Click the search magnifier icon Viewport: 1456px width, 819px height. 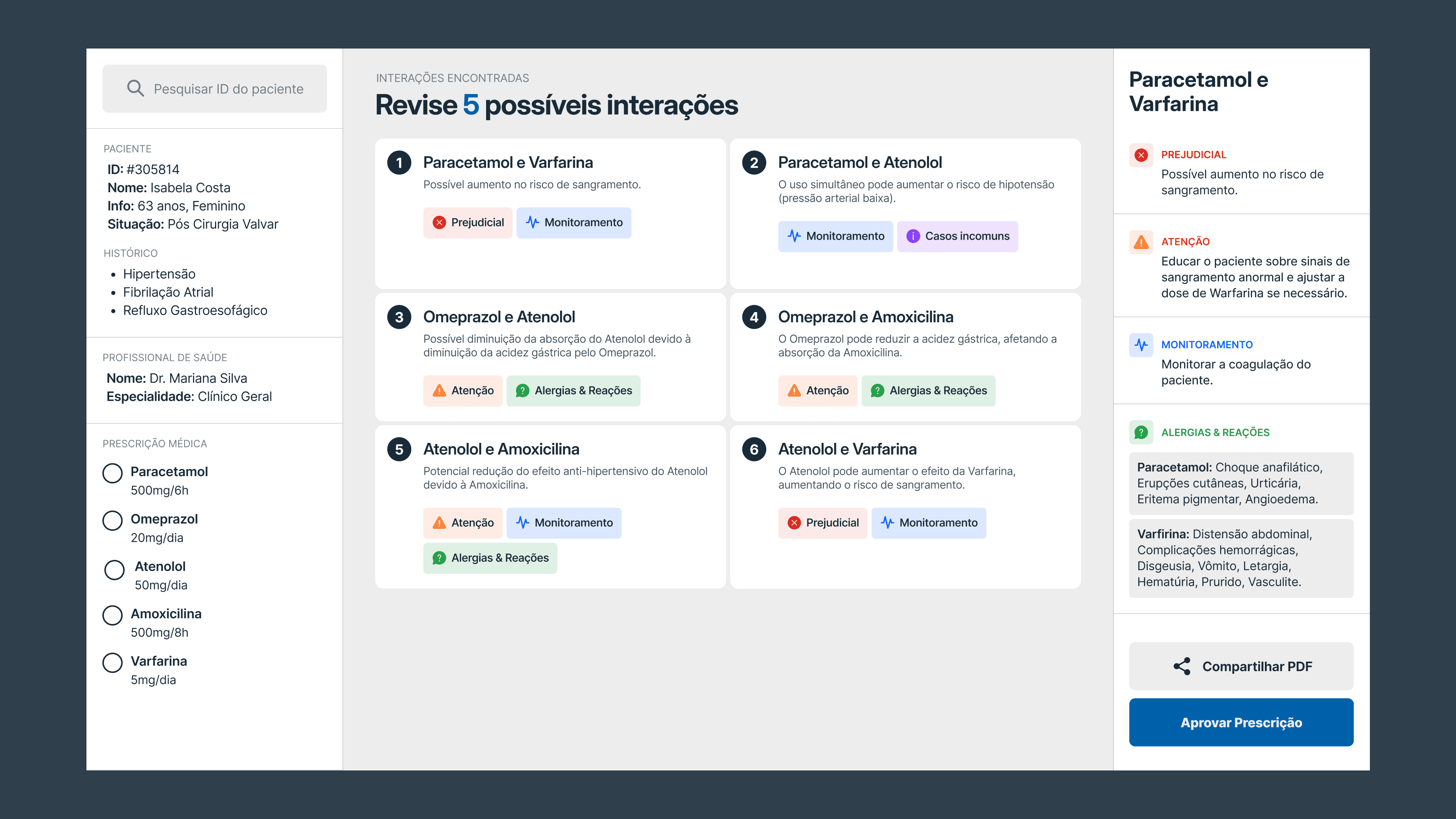[135, 88]
